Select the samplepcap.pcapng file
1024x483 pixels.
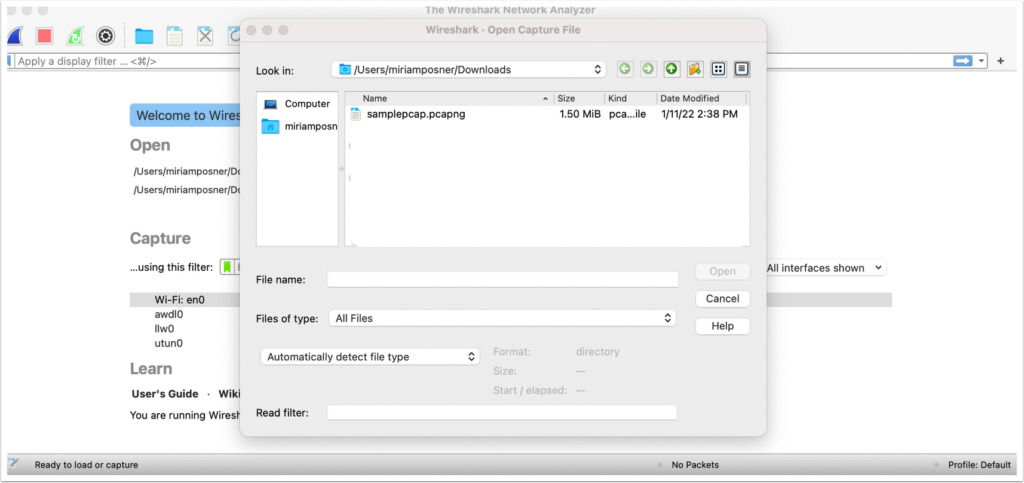pyautogui.click(x=415, y=114)
